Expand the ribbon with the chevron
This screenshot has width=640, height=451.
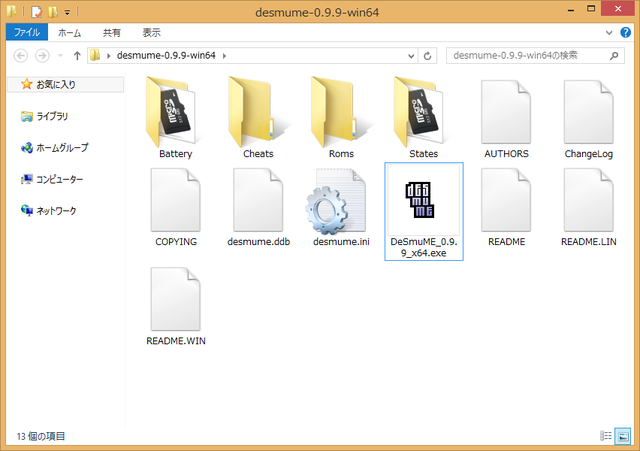(x=609, y=33)
